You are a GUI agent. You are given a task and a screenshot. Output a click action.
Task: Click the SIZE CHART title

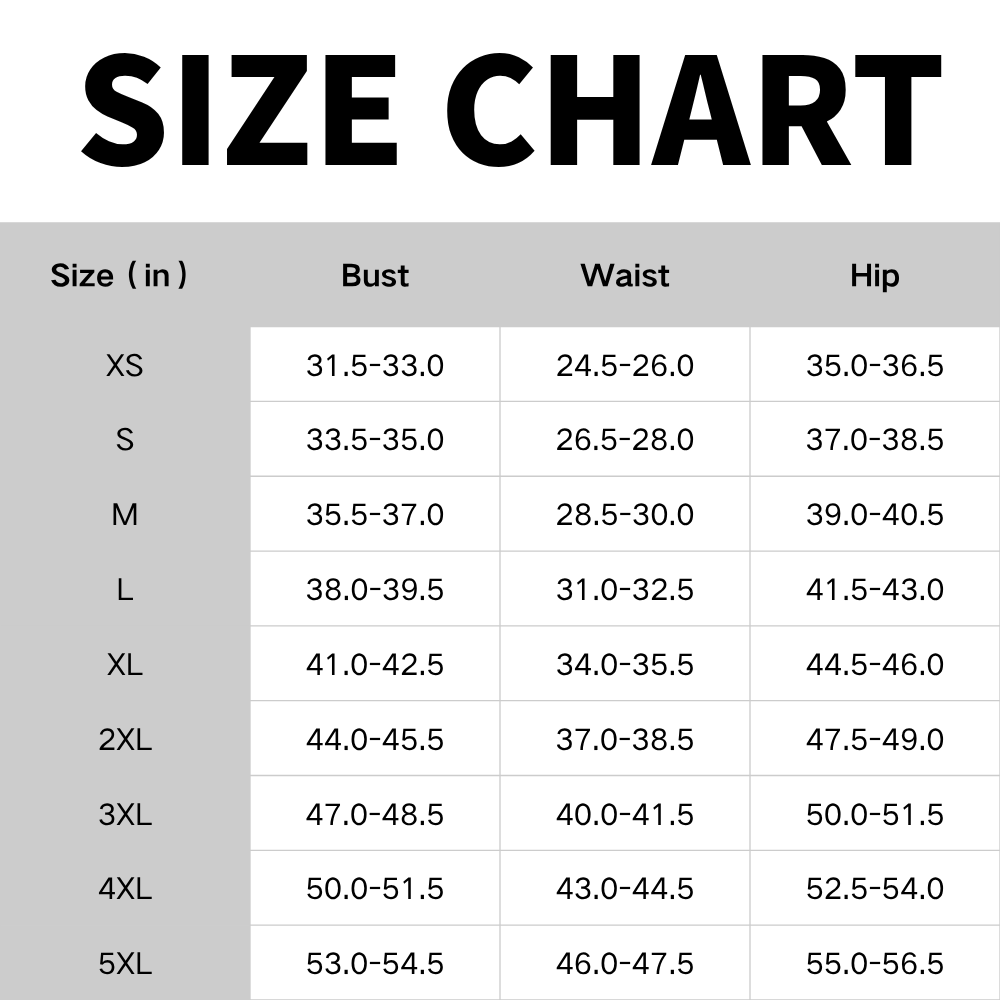point(511,111)
